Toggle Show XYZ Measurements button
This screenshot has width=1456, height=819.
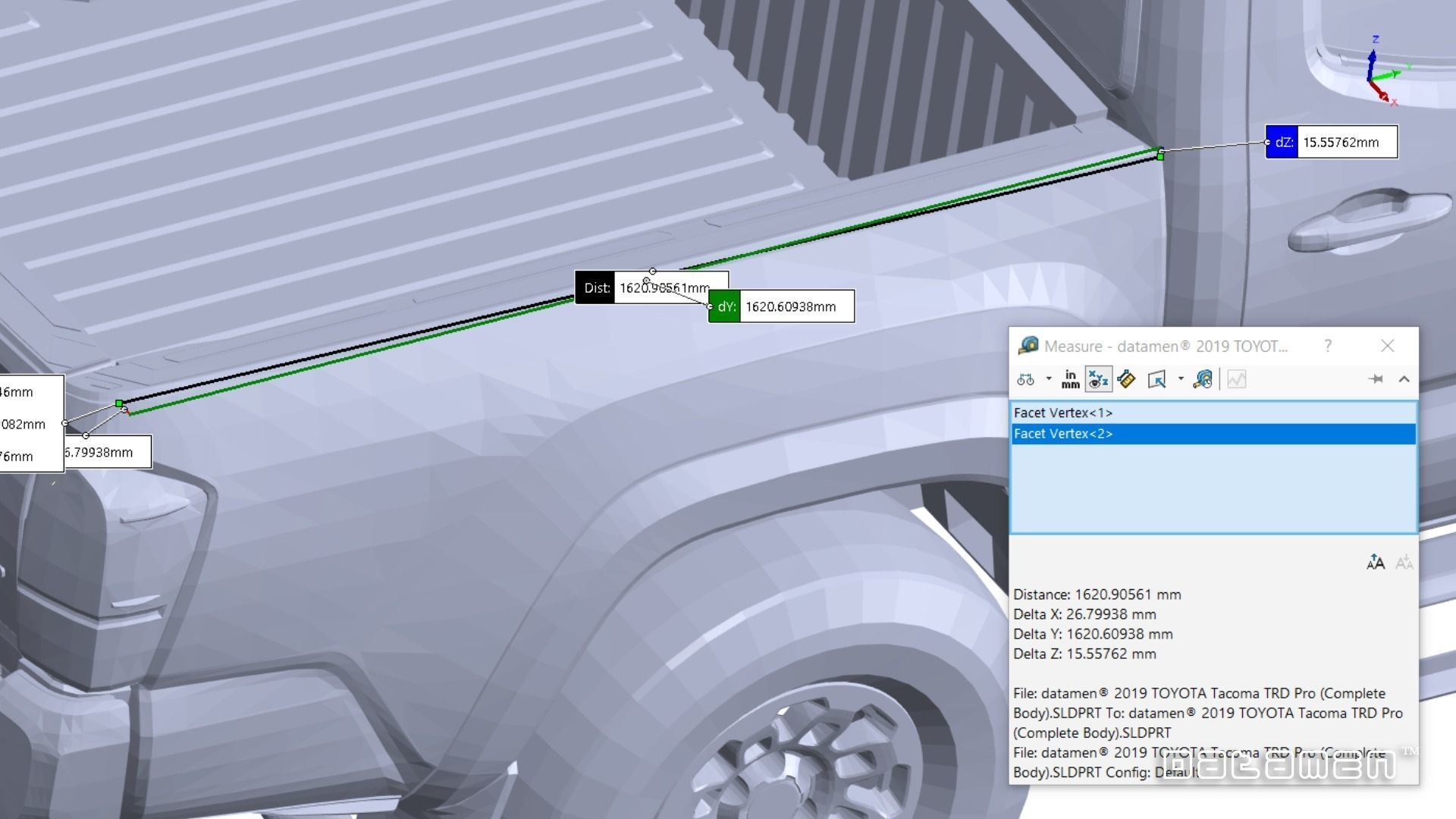[x=1098, y=379]
